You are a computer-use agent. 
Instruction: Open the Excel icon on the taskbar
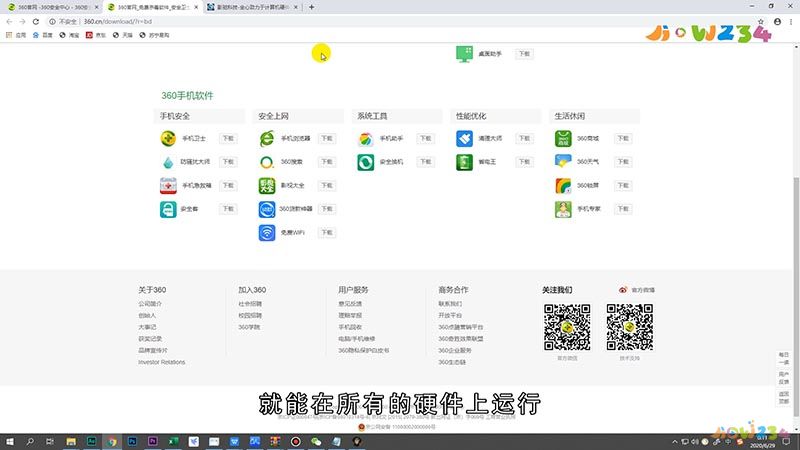[x=173, y=441]
